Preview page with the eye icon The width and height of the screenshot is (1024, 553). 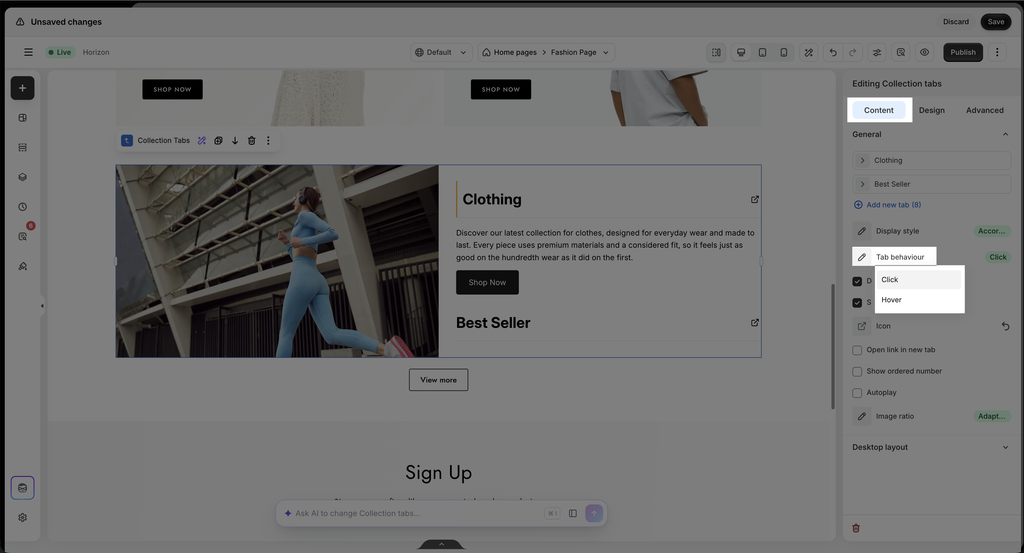point(924,52)
